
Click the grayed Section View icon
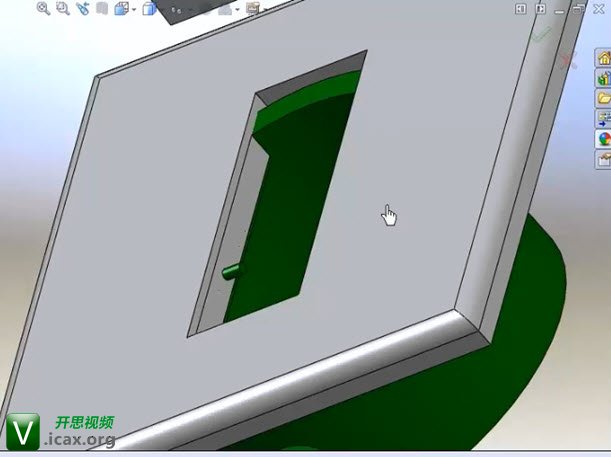pyautogui.click(x=102, y=8)
